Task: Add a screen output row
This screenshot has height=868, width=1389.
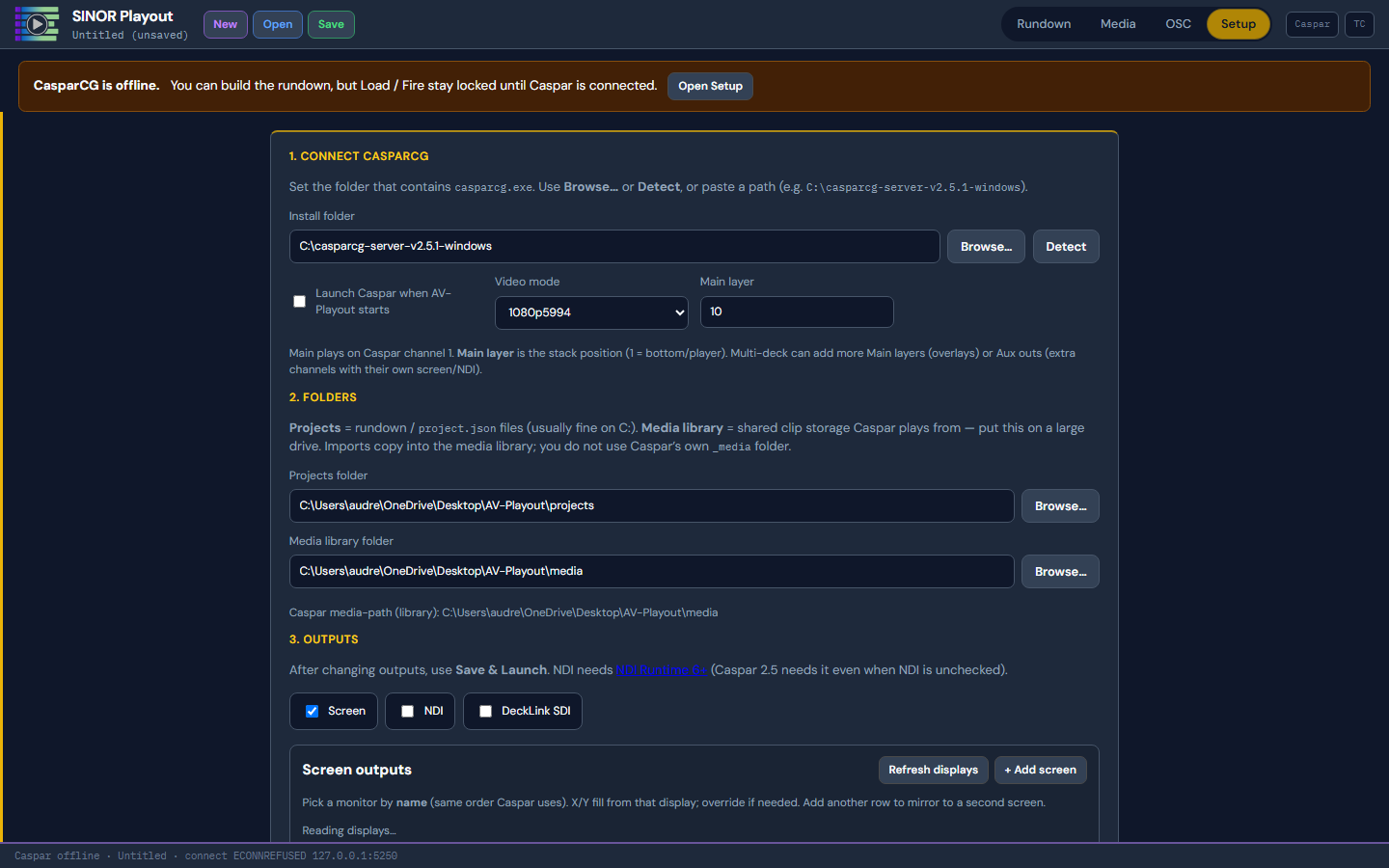Action: click(1040, 770)
